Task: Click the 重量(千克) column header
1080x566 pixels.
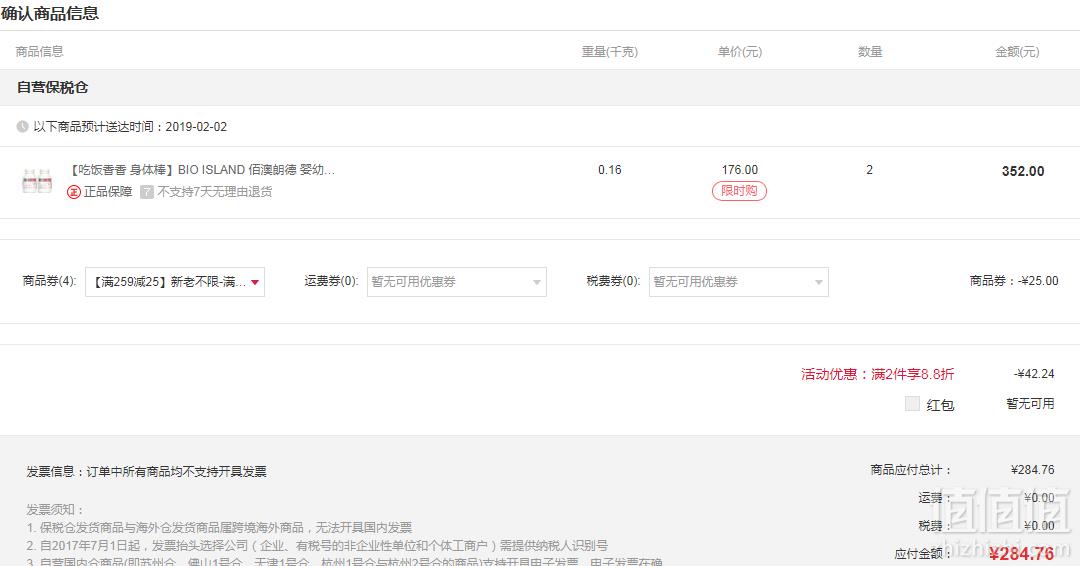Action: pyautogui.click(x=610, y=52)
